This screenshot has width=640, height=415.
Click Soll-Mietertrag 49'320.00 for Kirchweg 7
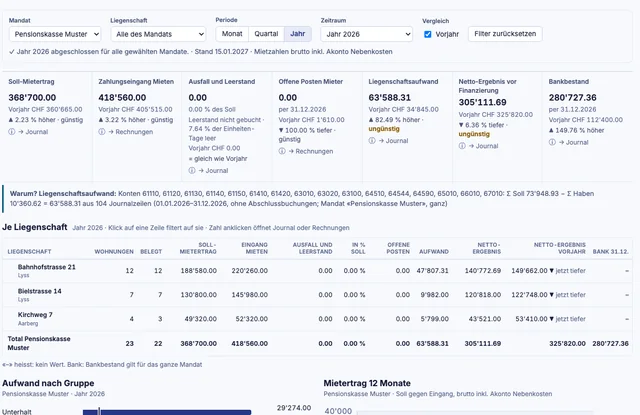click(x=201, y=319)
